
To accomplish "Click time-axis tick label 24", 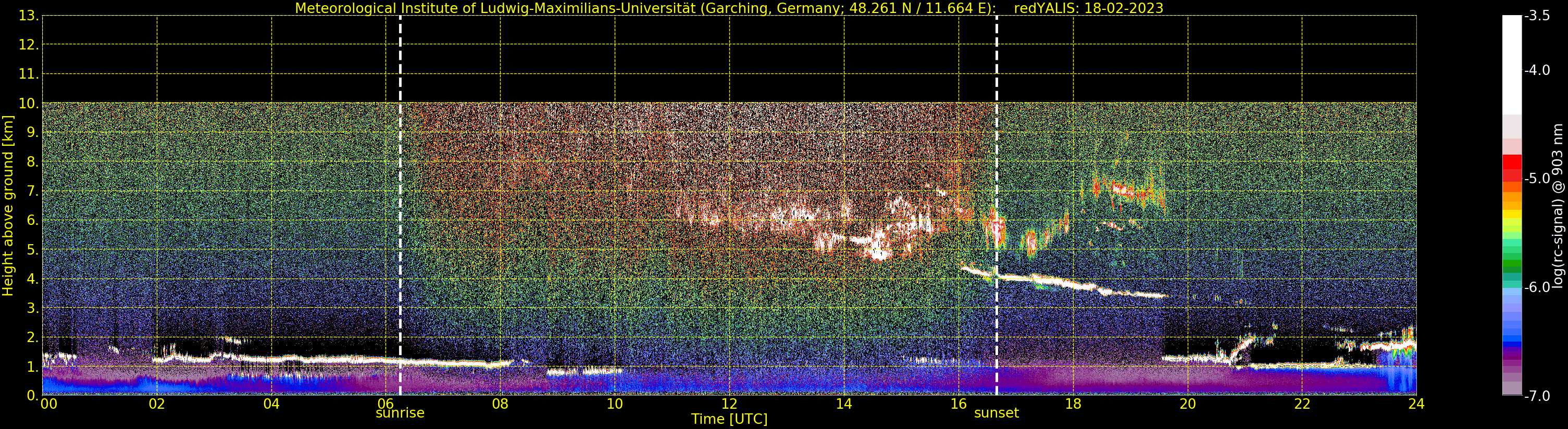I will 1416,404.
